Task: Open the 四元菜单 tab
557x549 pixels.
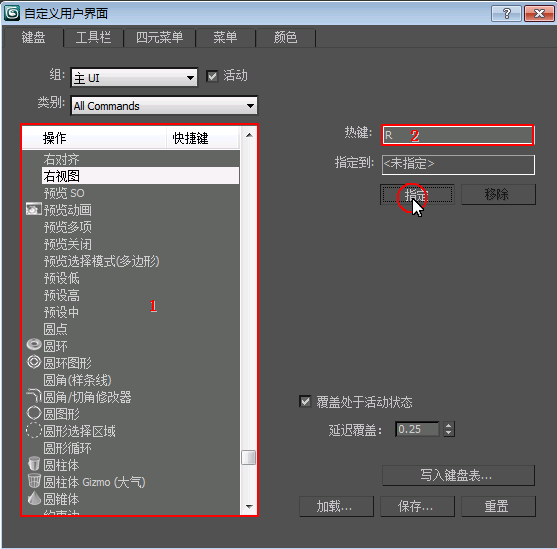Action: (x=159, y=37)
